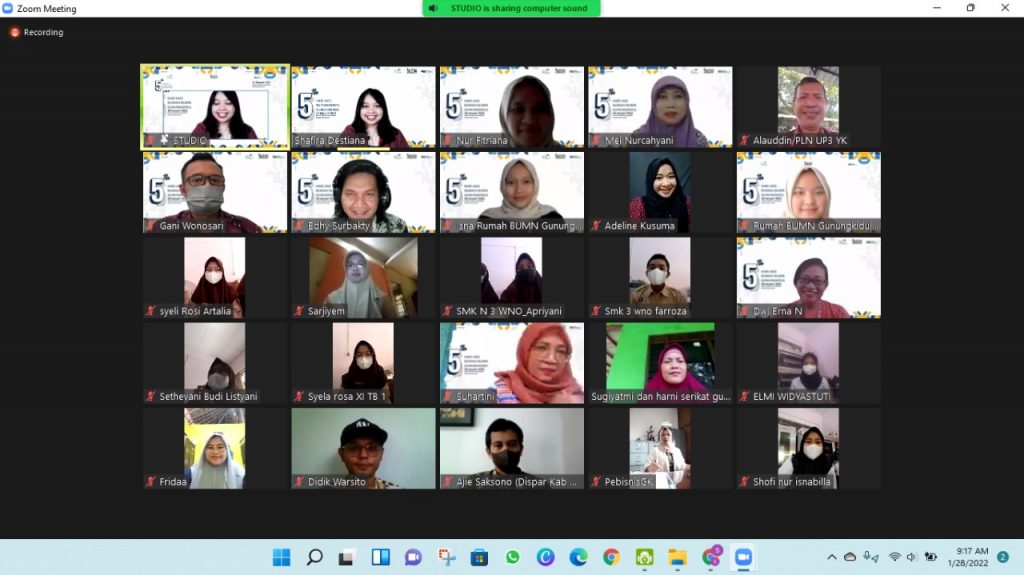Click the speaker icon in the sharing banner

433,8
